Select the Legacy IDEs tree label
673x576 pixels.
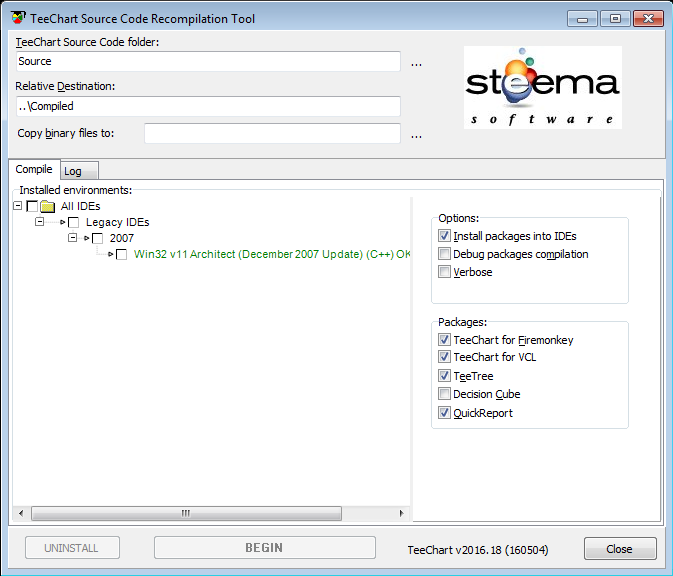pos(118,222)
